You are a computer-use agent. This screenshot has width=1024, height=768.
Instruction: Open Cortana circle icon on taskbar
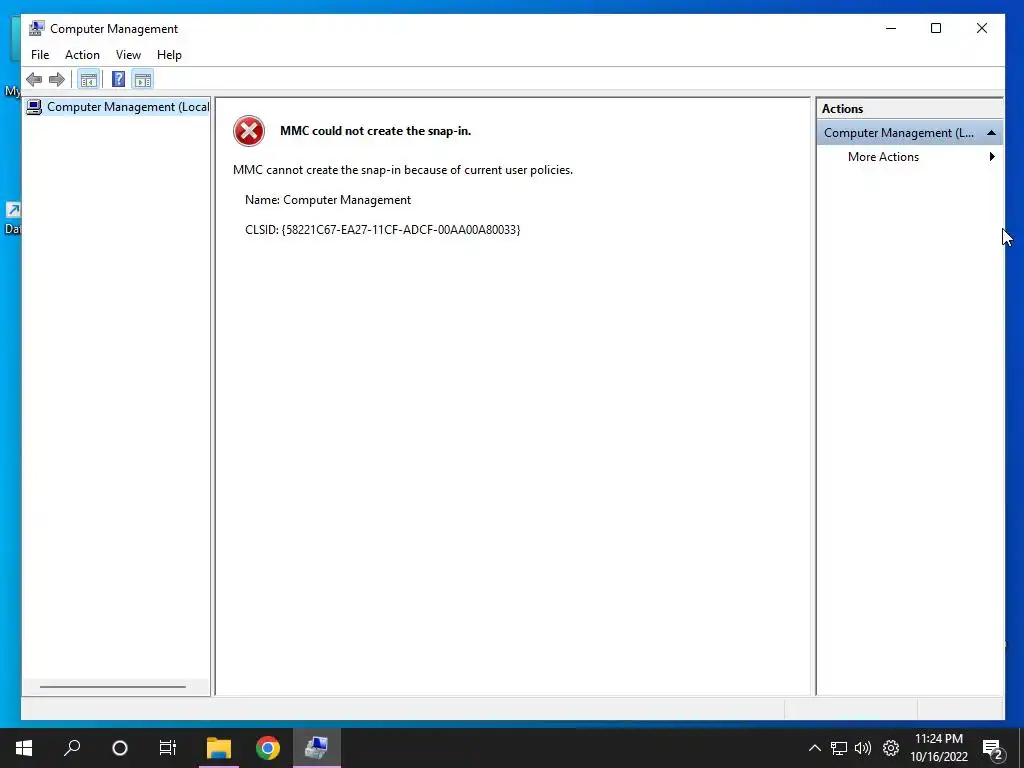pyautogui.click(x=120, y=748)
